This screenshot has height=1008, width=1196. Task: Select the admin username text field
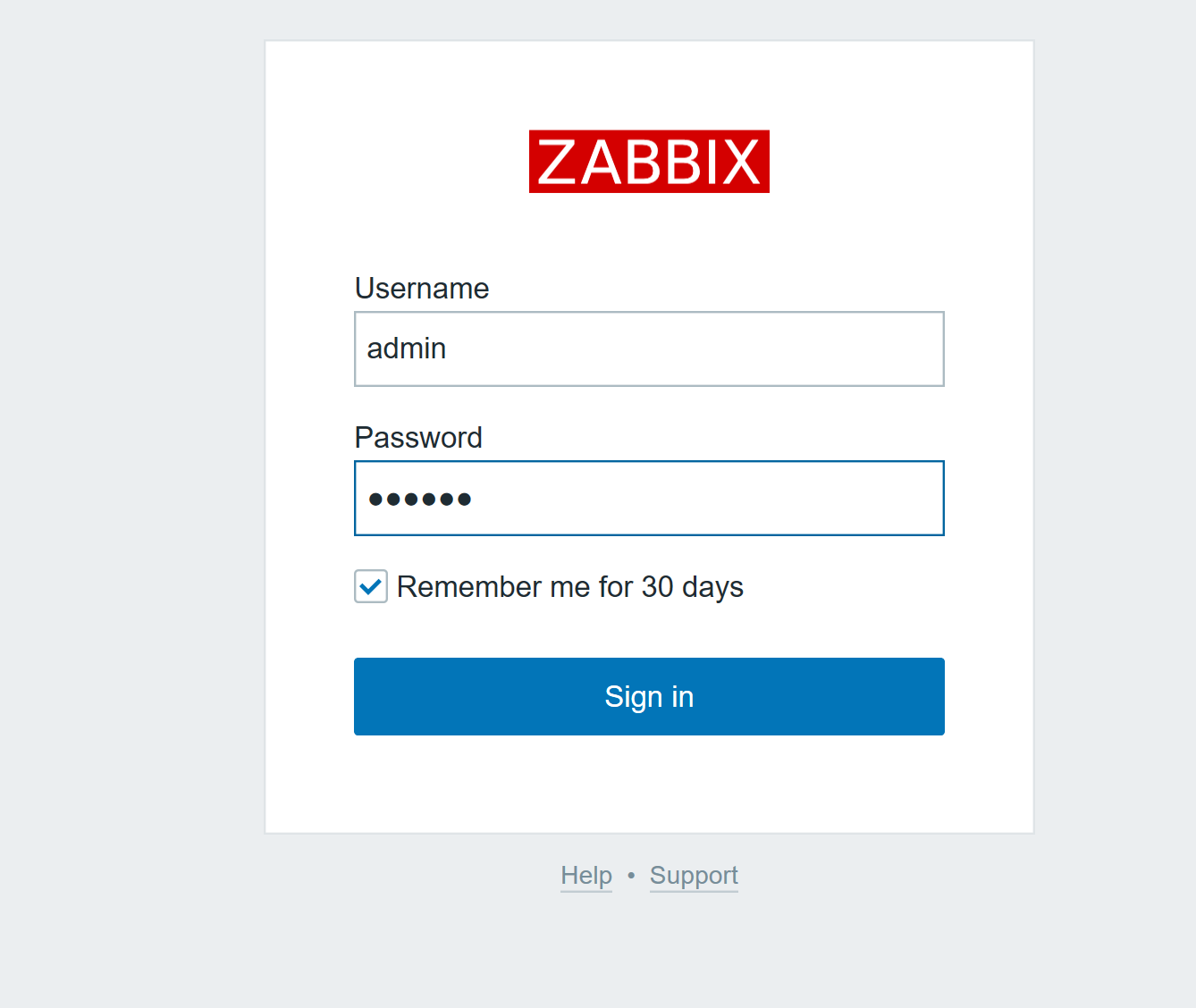(x=649, y=349)
